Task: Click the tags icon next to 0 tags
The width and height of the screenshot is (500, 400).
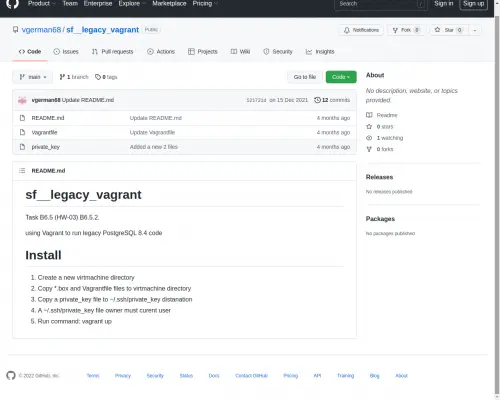Action: [x=98, y=77]
